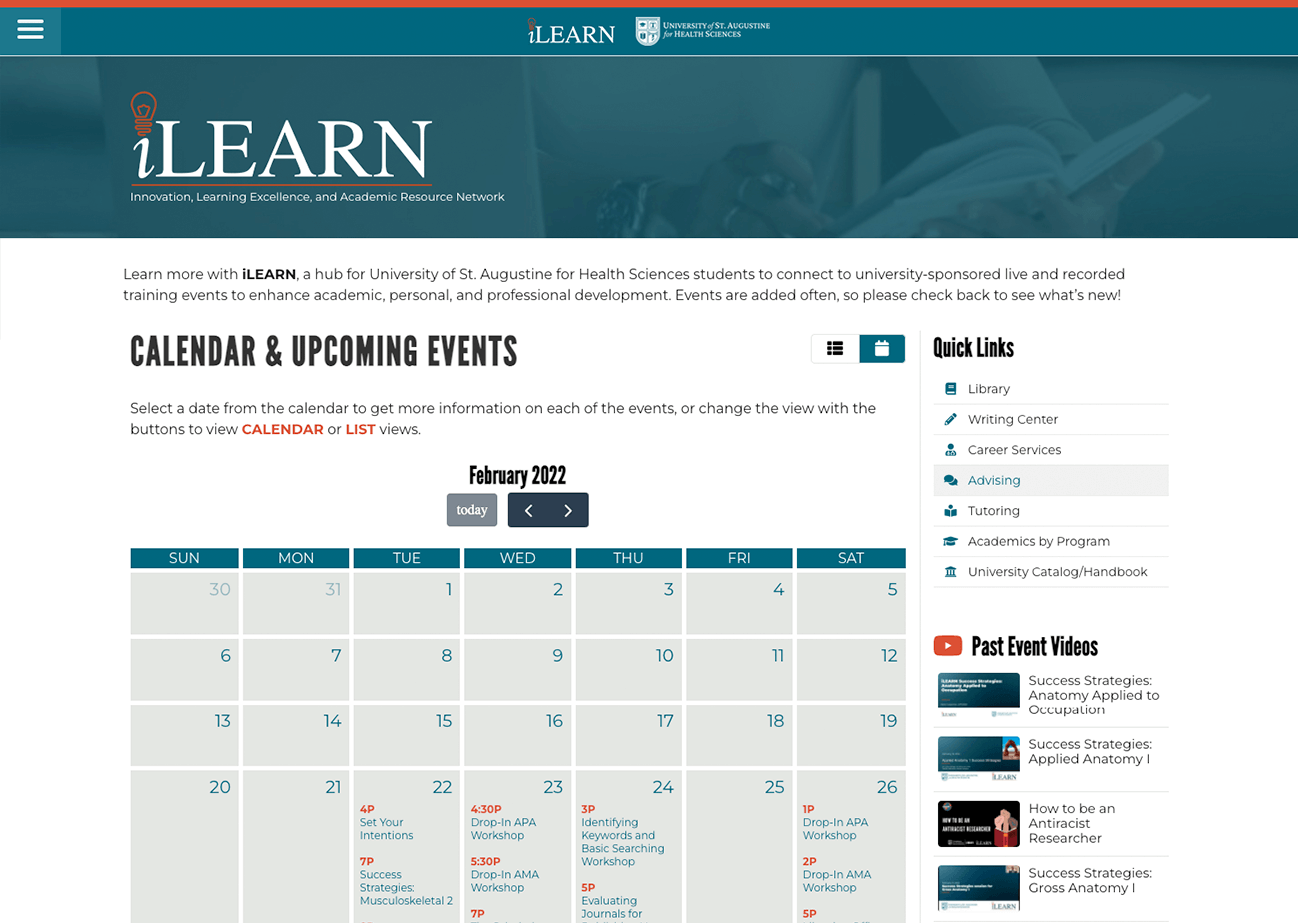Screen dimensions: 1298x923
Task: Click the Past Event Videos heading
Action: pyautogui.click(x=1034, y=646)
